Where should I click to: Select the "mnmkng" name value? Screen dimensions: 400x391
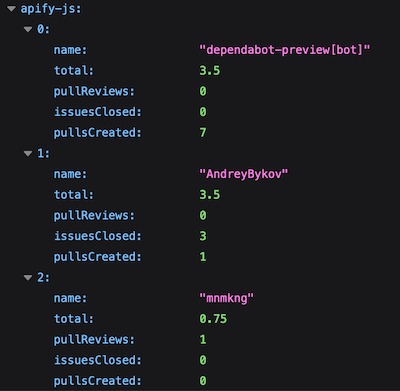pyautogui.click(x=226, y=298)
